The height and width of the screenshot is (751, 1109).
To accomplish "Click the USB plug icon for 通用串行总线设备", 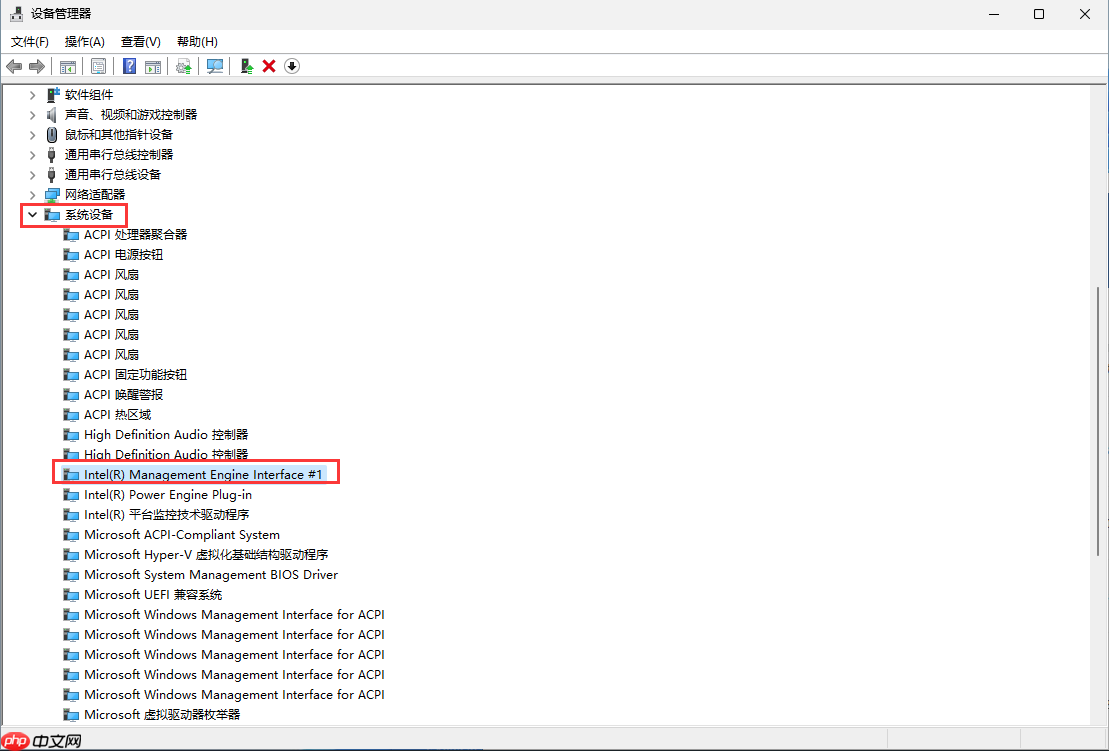I will pos(52,174).
